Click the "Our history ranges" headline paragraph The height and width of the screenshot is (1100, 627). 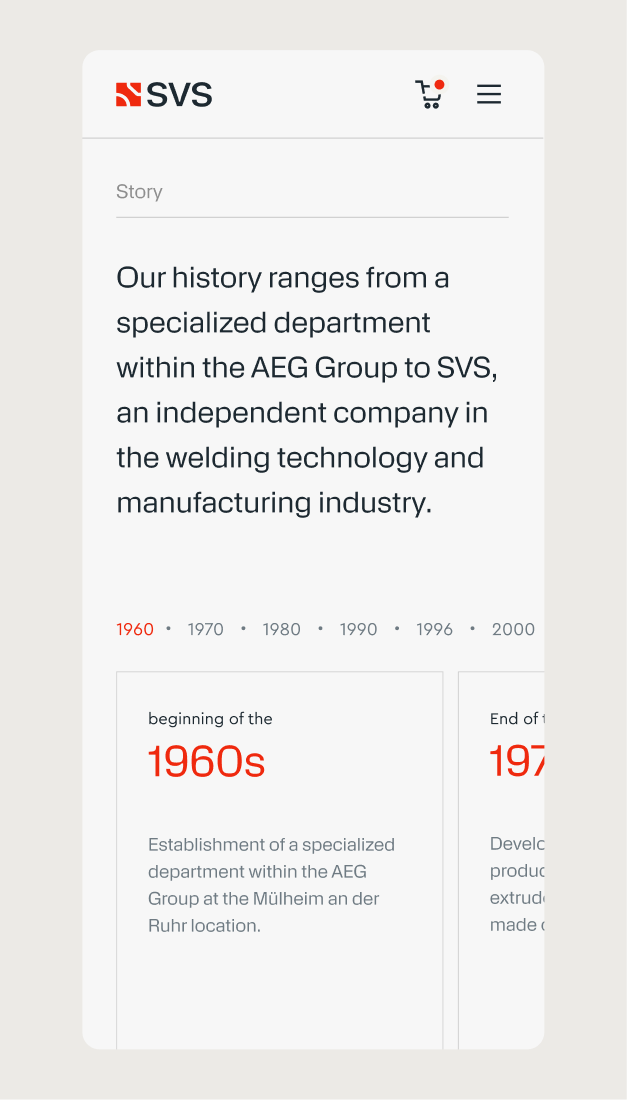pos(307,390)
